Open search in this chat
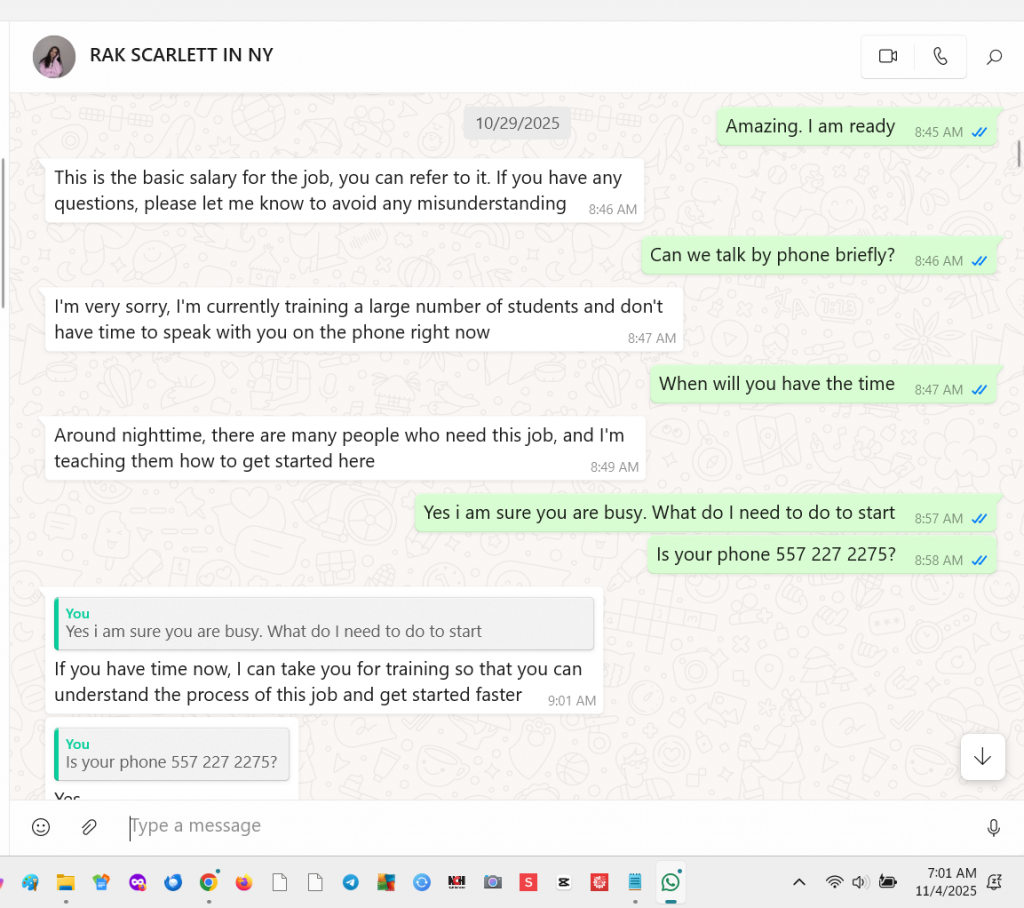This screenshot has width=1024, height=908. pyautogui.click(x=994, y=57)
